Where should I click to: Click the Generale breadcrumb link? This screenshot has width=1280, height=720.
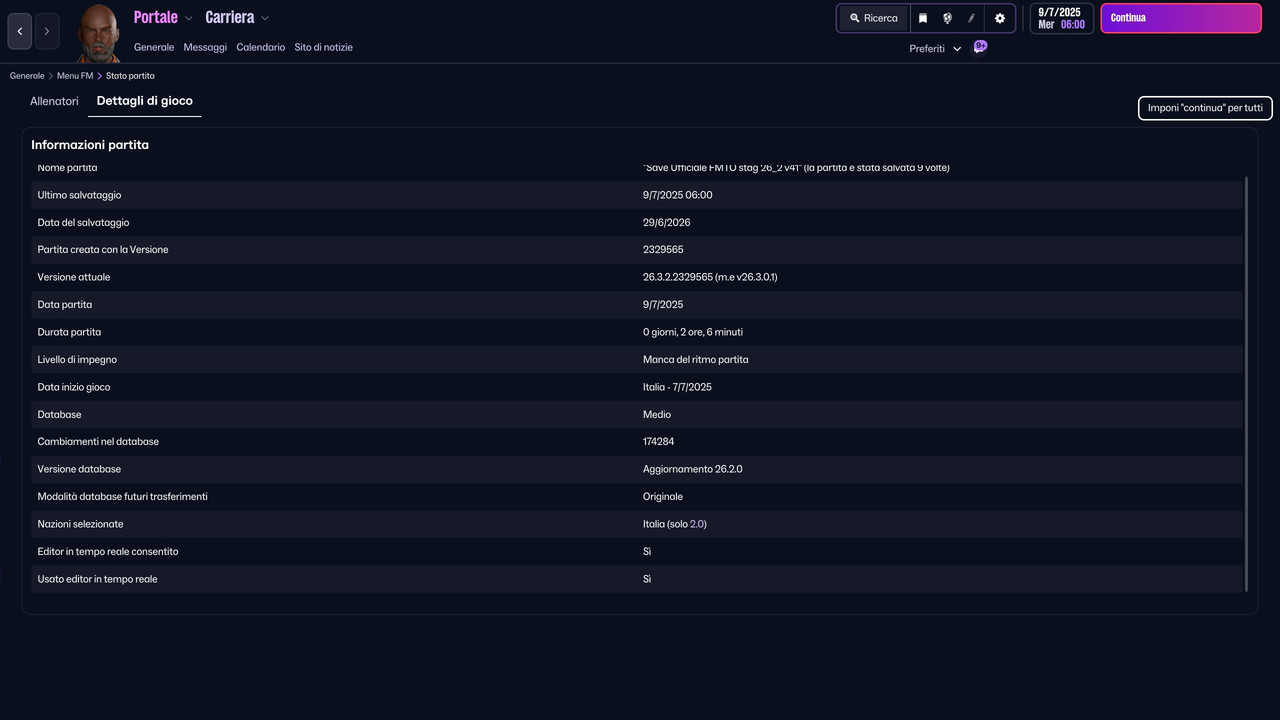click(x=27, y=76)
